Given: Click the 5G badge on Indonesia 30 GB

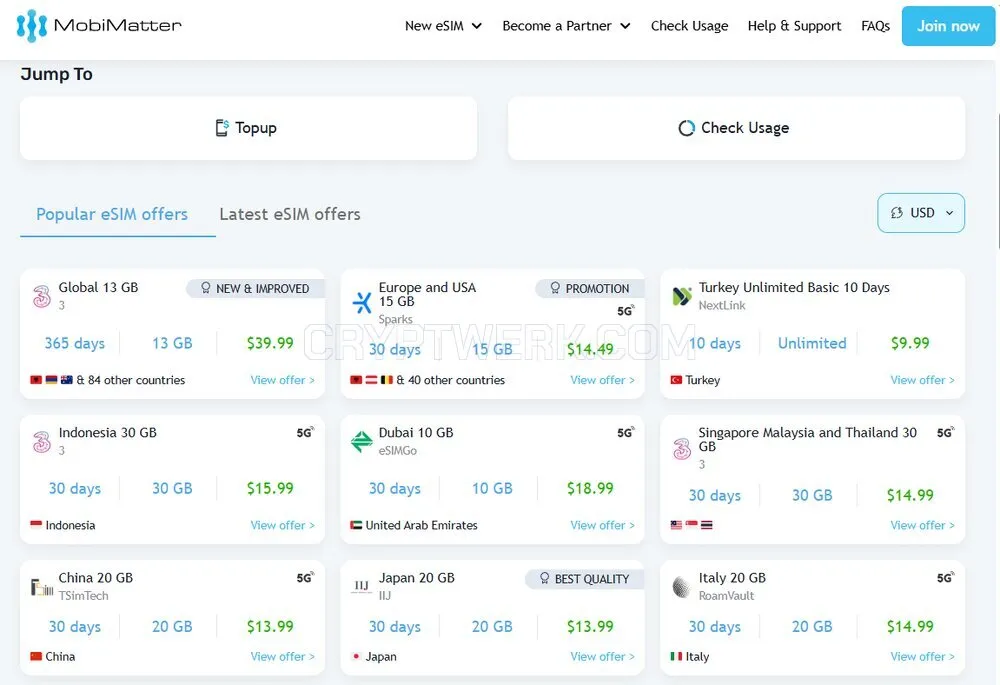Looking at the screenshot, I should pos(305,433).
